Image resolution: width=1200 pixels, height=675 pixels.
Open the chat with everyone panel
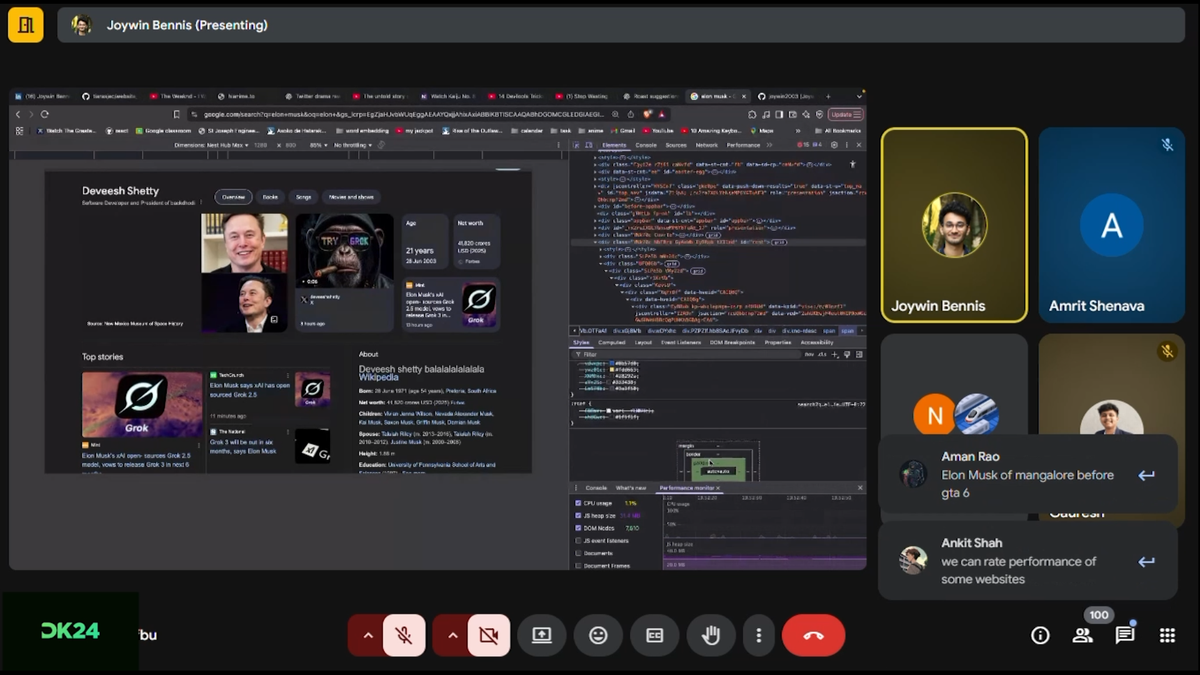pos(1125,635)
